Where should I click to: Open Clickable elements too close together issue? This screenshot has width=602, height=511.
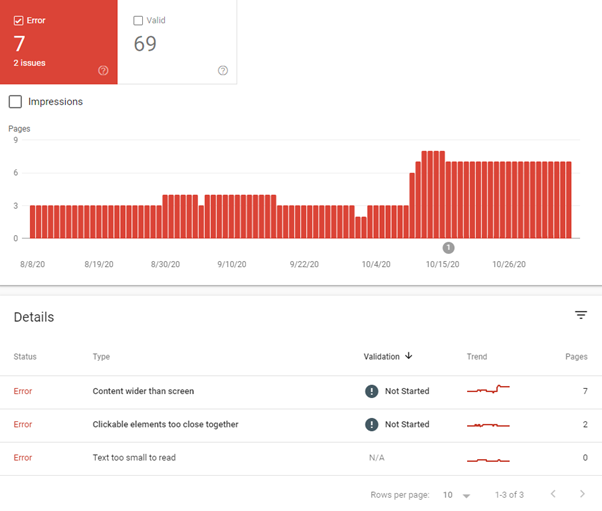coord(165,424)
